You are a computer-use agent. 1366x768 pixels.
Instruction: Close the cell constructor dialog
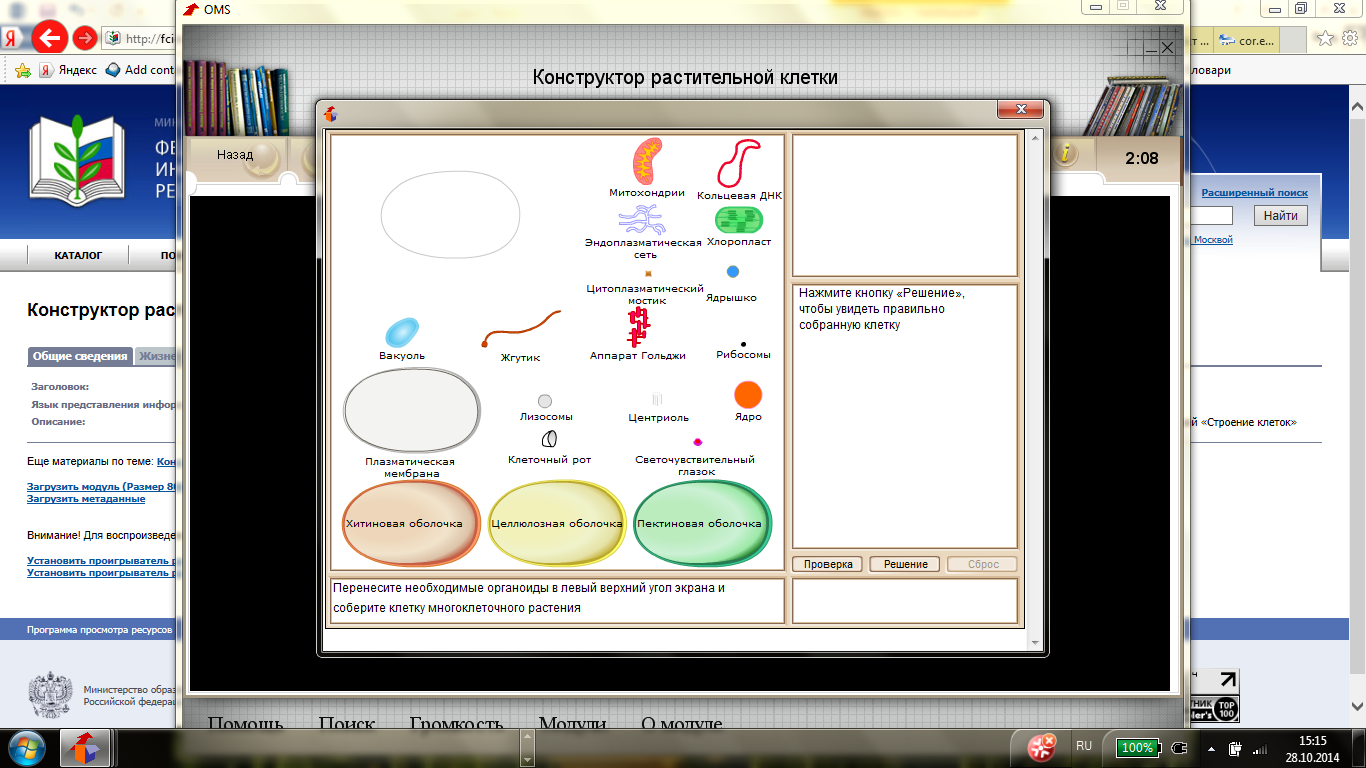1021,110
